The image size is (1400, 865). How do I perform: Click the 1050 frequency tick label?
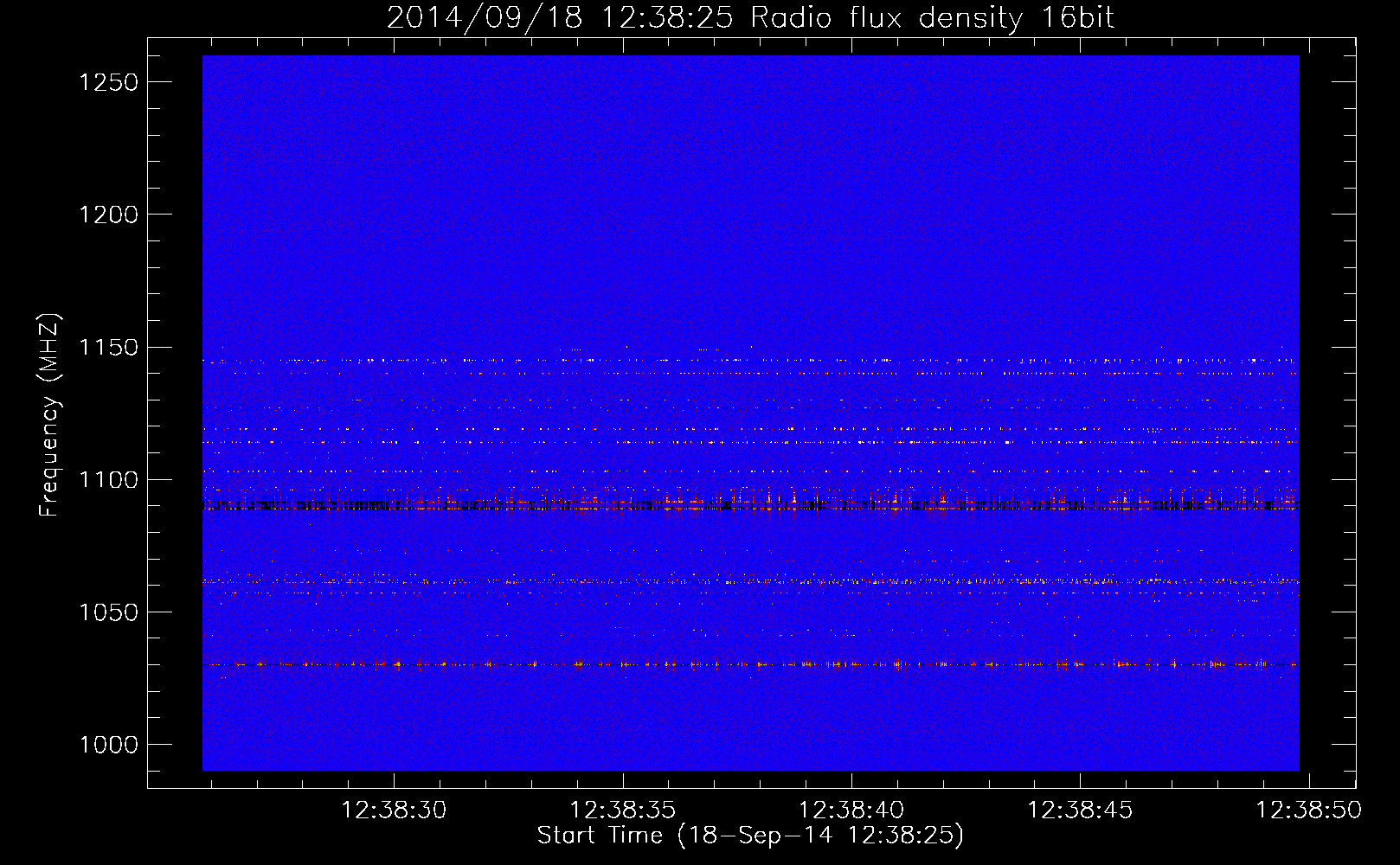[109, 612]
